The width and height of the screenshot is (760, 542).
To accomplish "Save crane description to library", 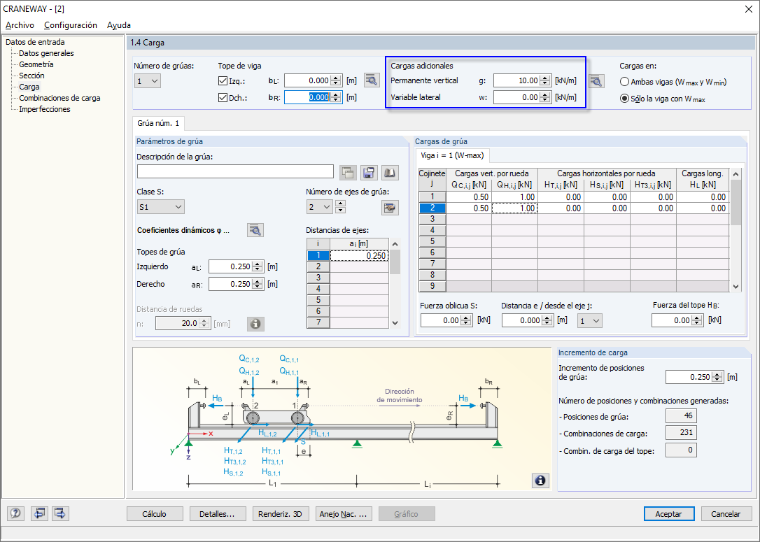I will (x=369, y=172).
